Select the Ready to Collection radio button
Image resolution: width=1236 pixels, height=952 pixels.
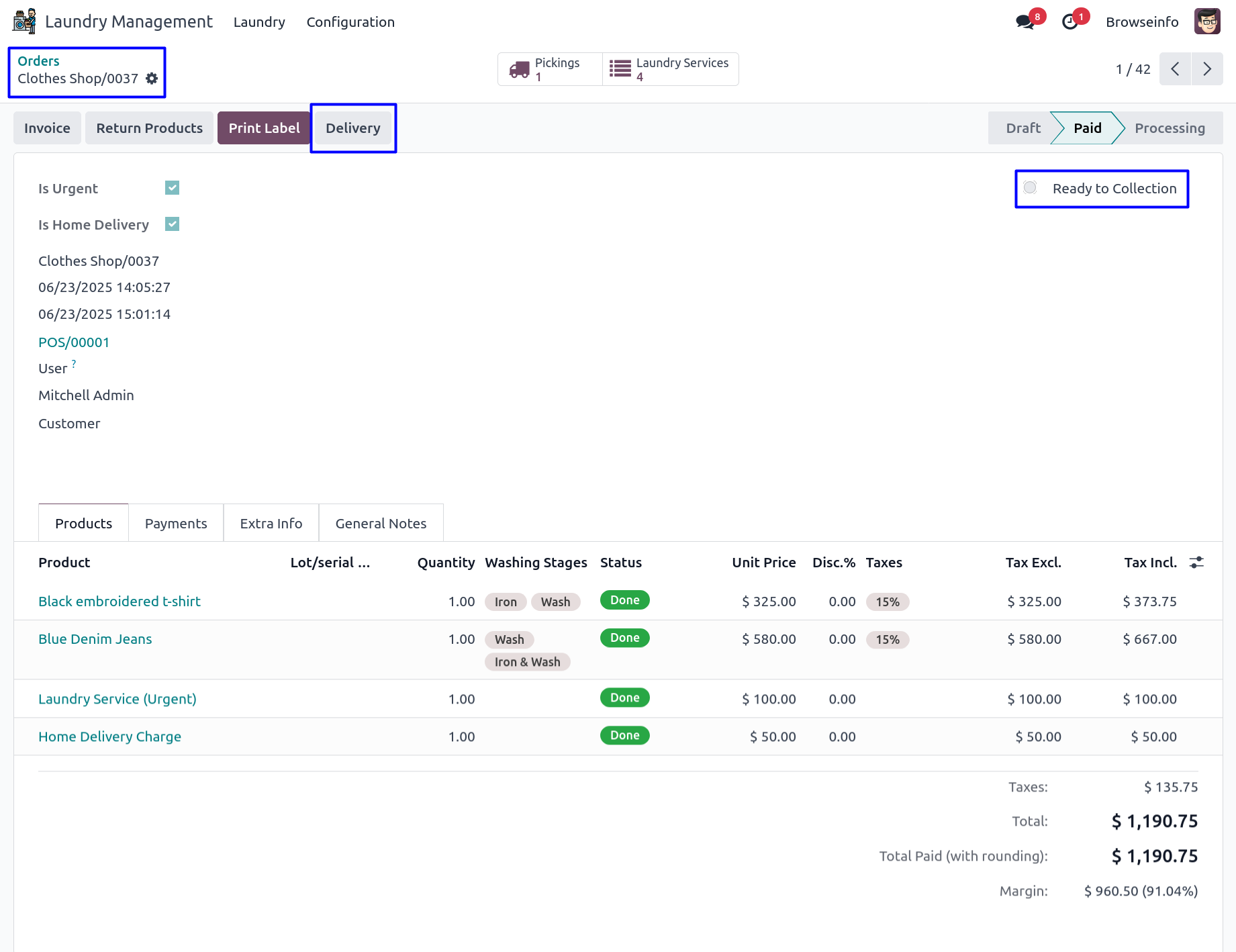coord(1031,188)
